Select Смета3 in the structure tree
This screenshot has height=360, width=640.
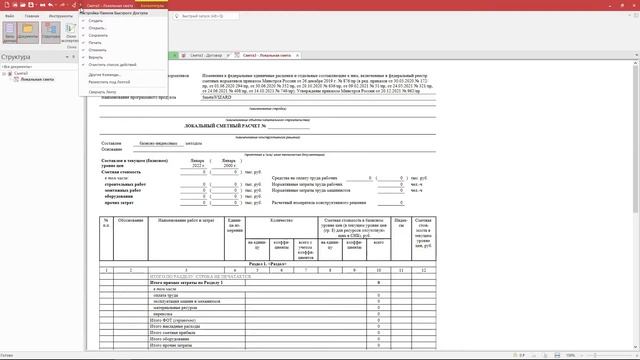click(x=21, y=73)
